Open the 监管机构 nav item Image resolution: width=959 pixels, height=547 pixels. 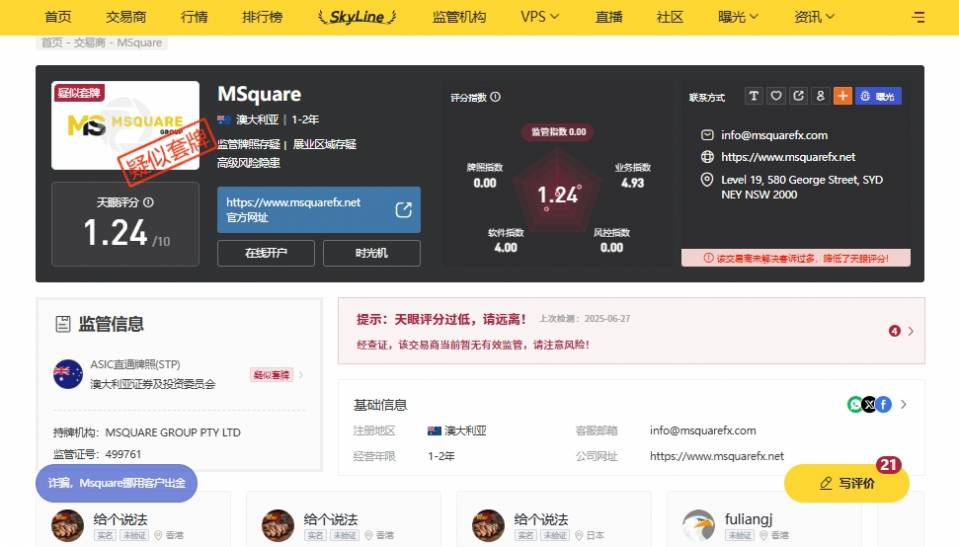coord(459,17)
